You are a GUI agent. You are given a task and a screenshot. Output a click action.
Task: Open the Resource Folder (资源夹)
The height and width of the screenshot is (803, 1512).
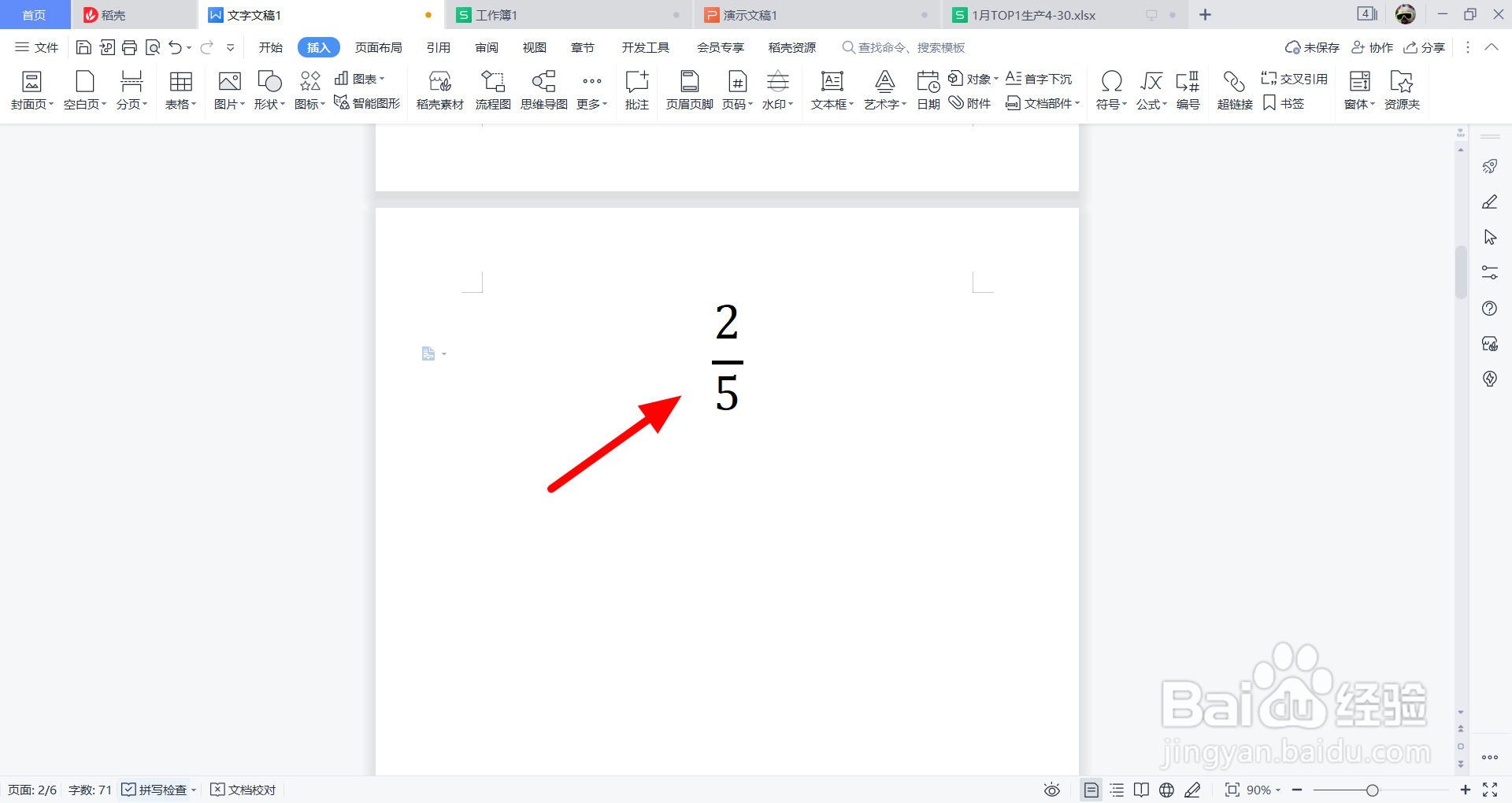[x=1402, y=90]
